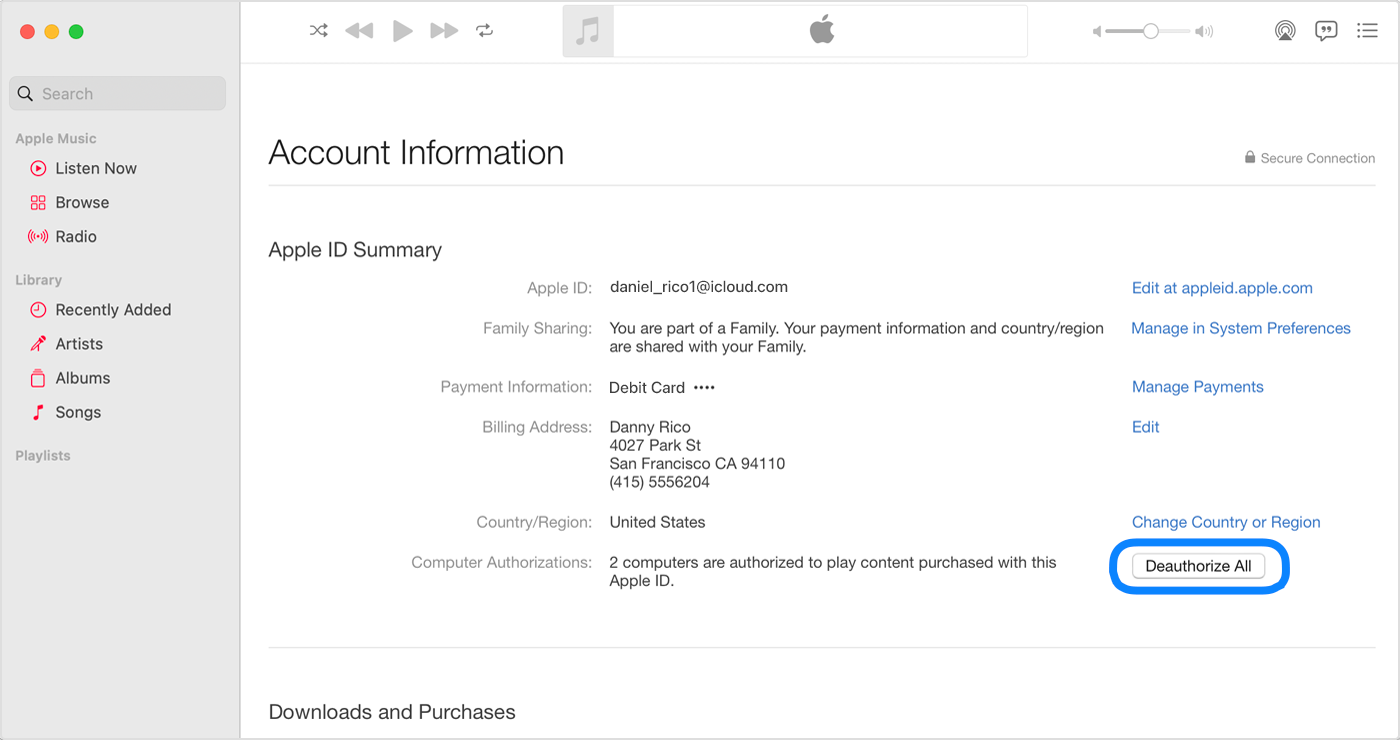
Task: Click the Secure Connection lock icon
Action: [1250, 158]
